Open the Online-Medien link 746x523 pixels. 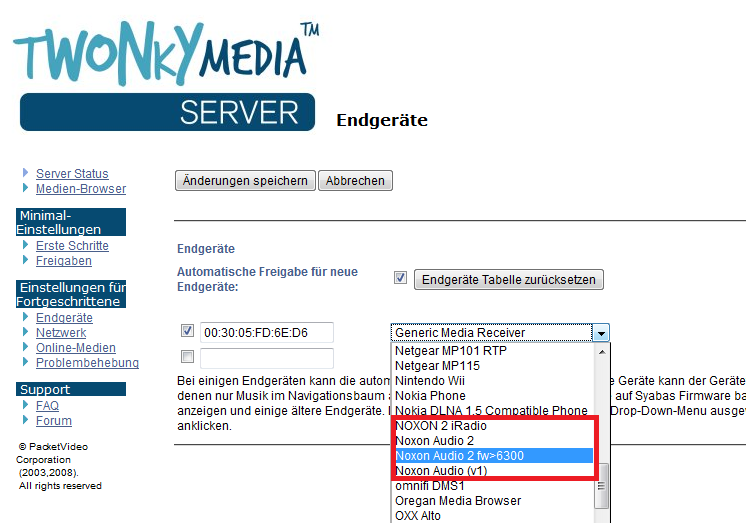[76, 348]
